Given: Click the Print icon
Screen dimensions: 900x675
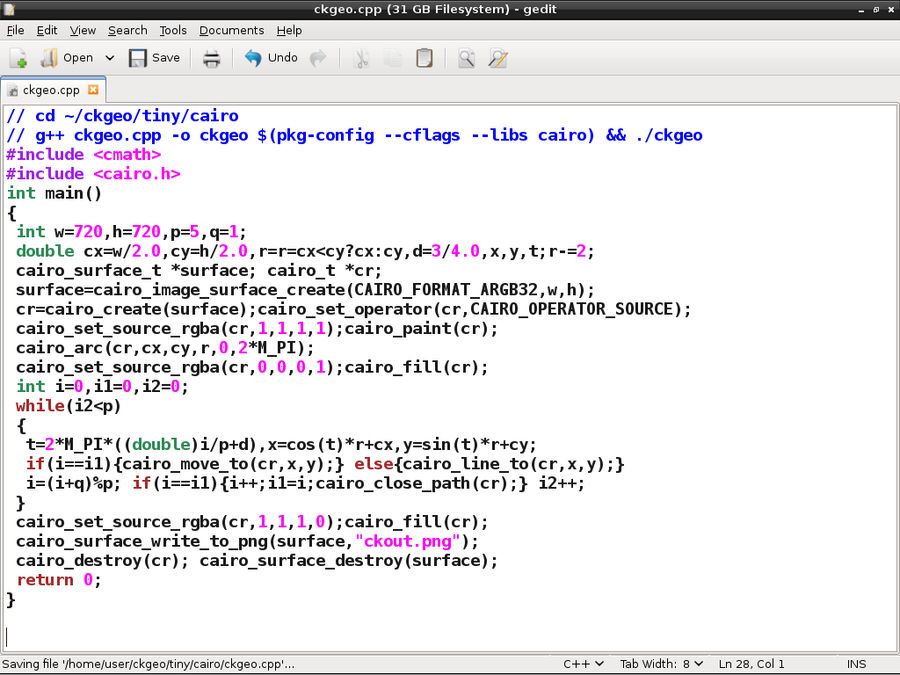Looking at the screenshot, I should point(212,58).
